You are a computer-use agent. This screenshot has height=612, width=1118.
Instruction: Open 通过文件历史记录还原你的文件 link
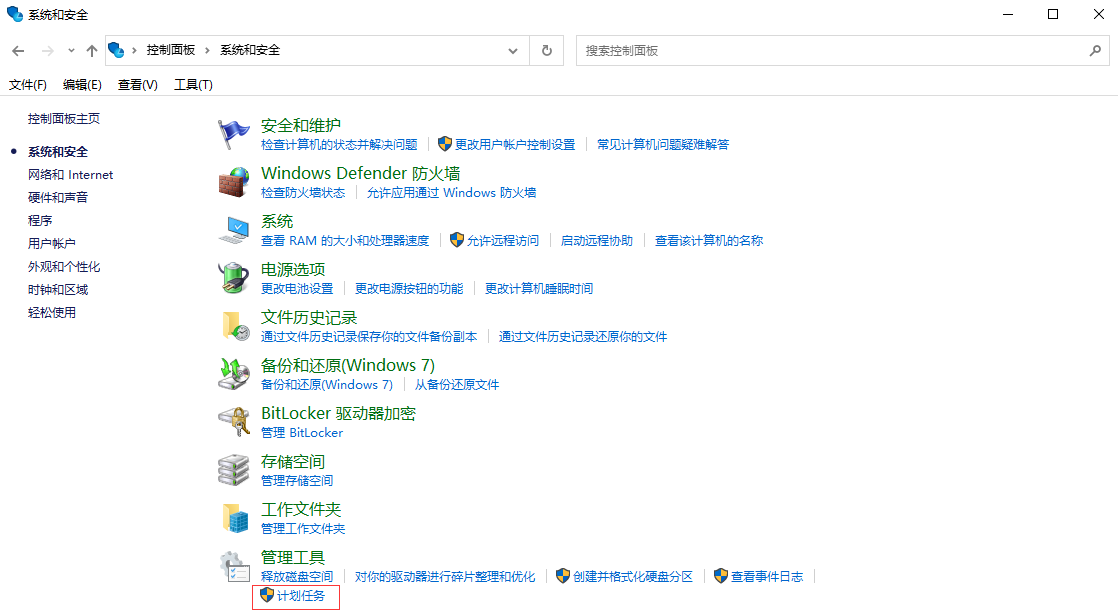(x=583, y=337)
